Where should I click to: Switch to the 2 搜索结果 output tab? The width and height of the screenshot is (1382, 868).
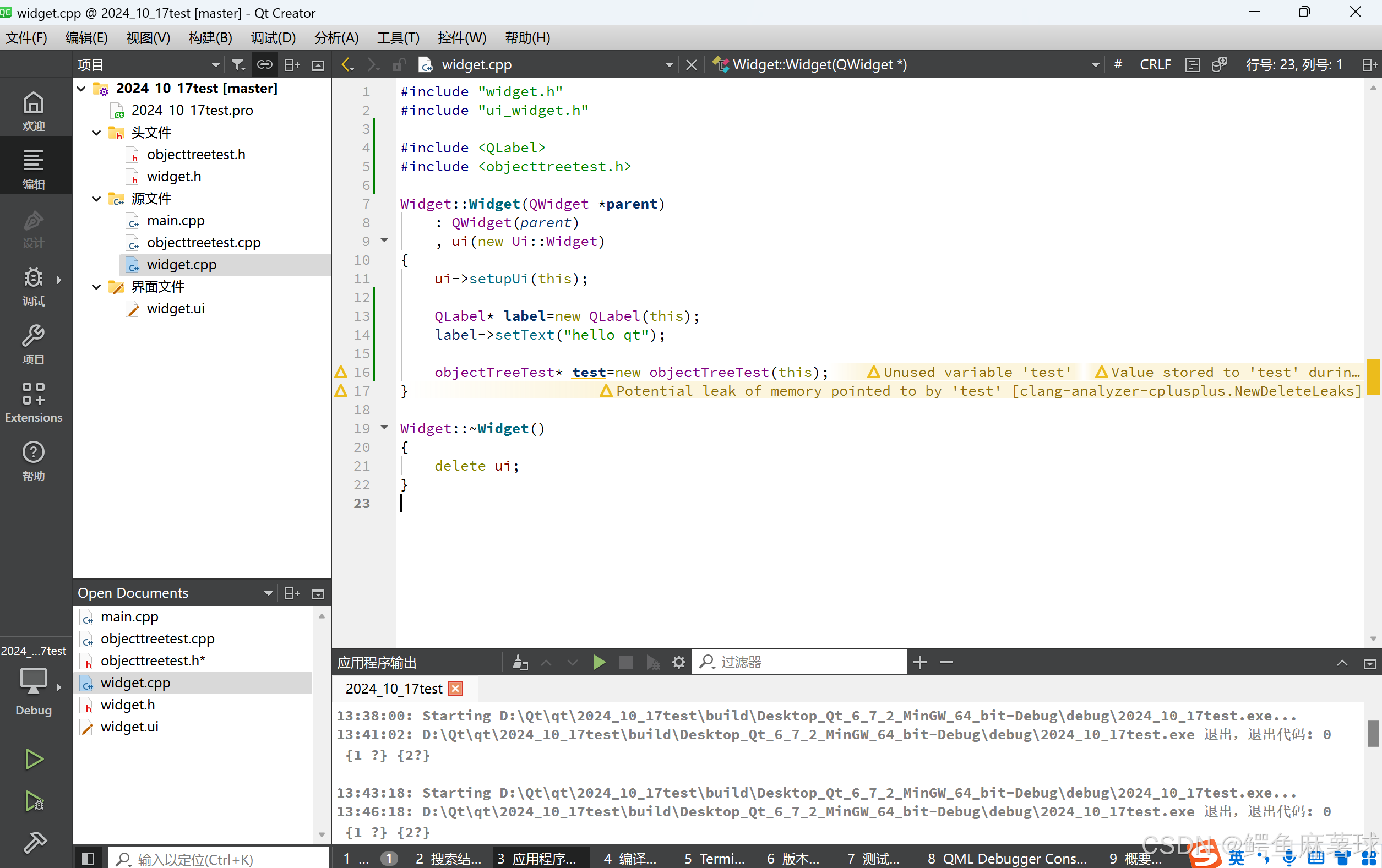click(x=448, y=858)
